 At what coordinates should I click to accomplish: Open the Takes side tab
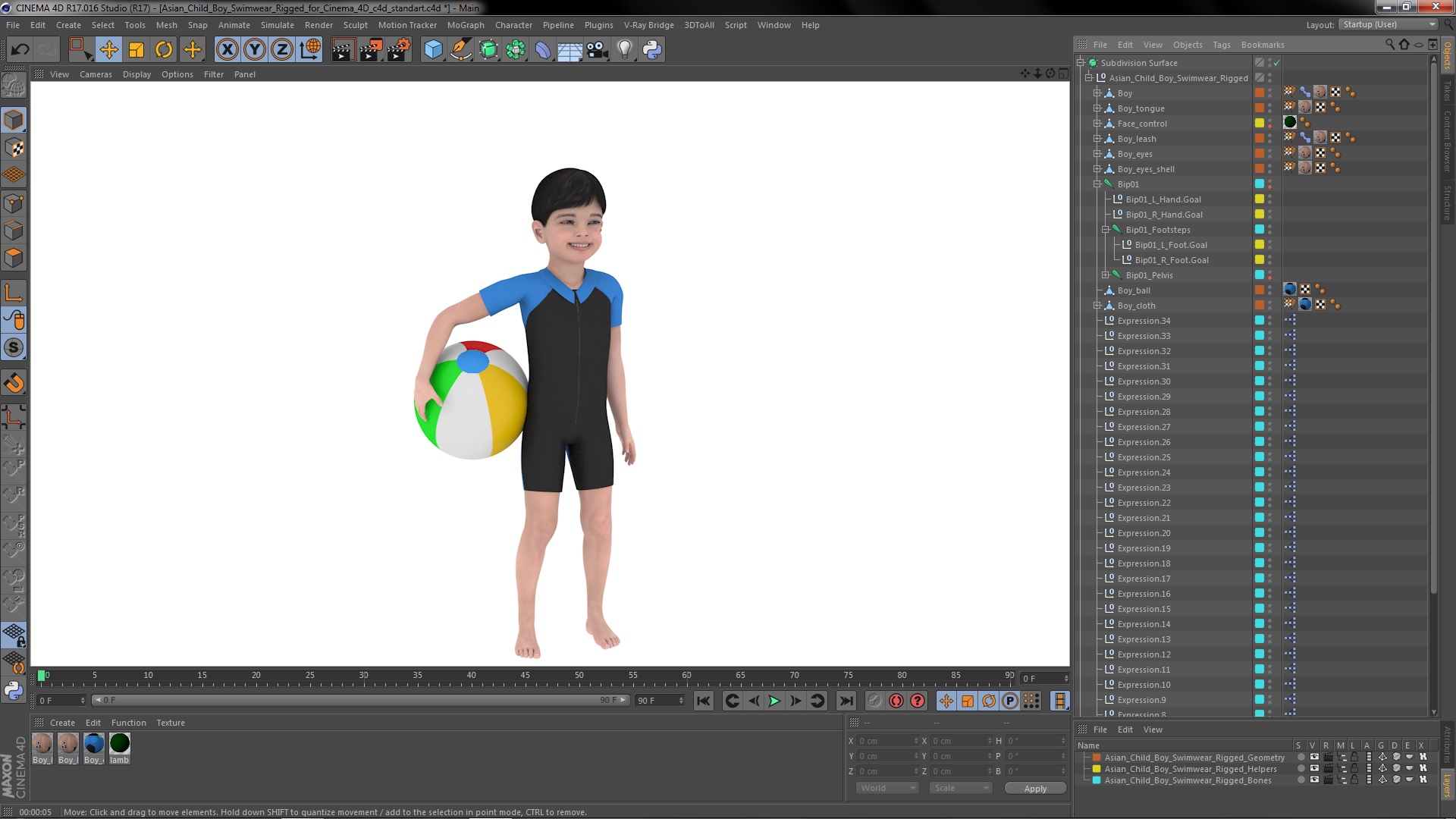click(x=1448, y=91)
